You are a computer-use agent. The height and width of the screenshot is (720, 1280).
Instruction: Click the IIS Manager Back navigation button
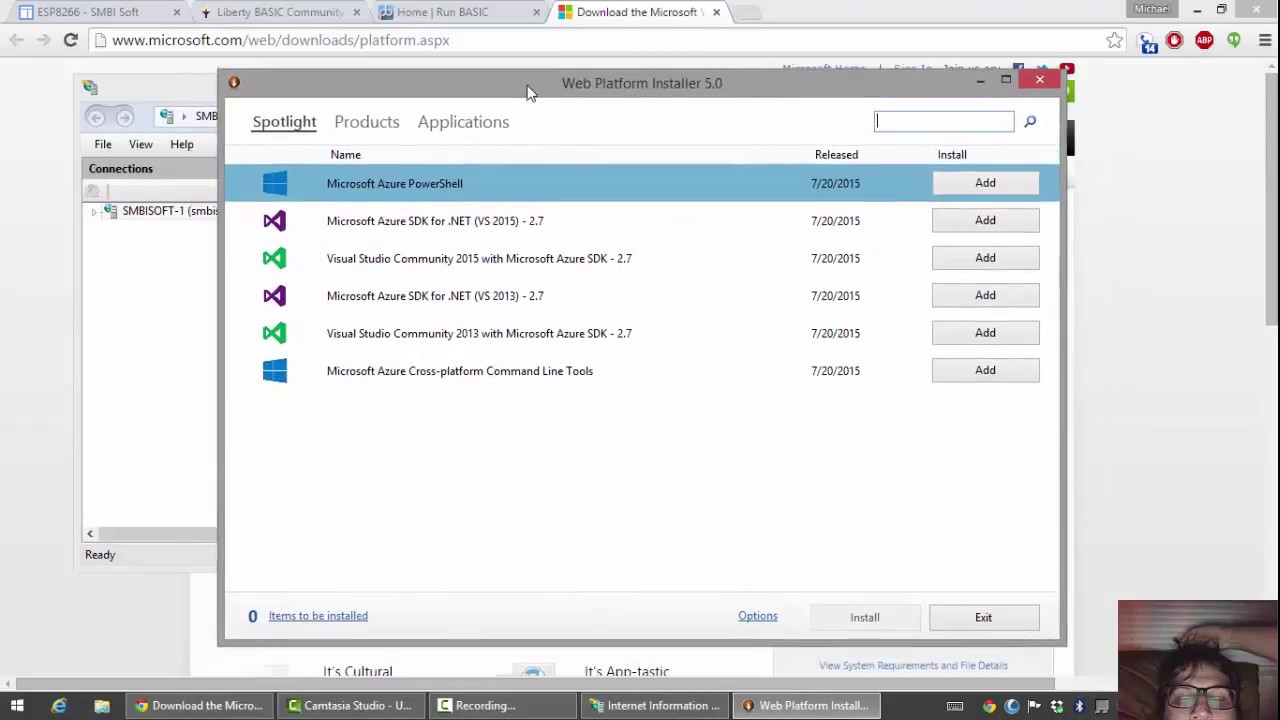tap(96, 117)
